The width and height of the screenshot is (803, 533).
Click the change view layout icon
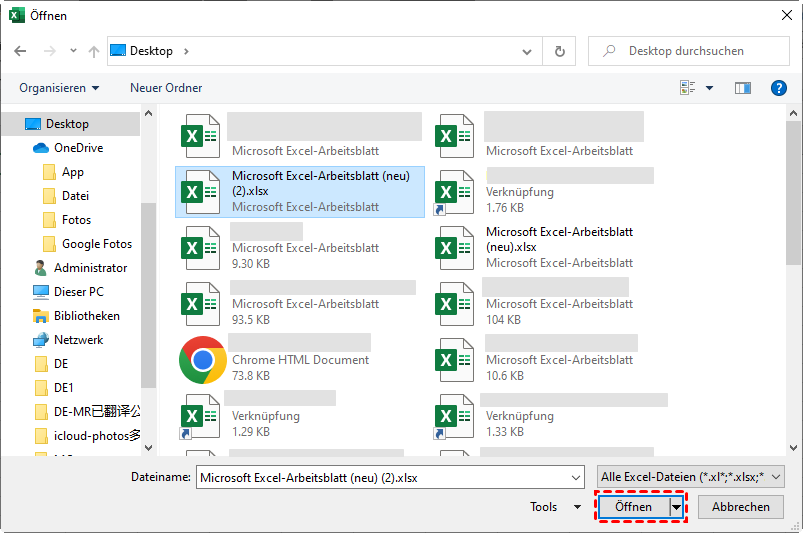tap(688, 88)
